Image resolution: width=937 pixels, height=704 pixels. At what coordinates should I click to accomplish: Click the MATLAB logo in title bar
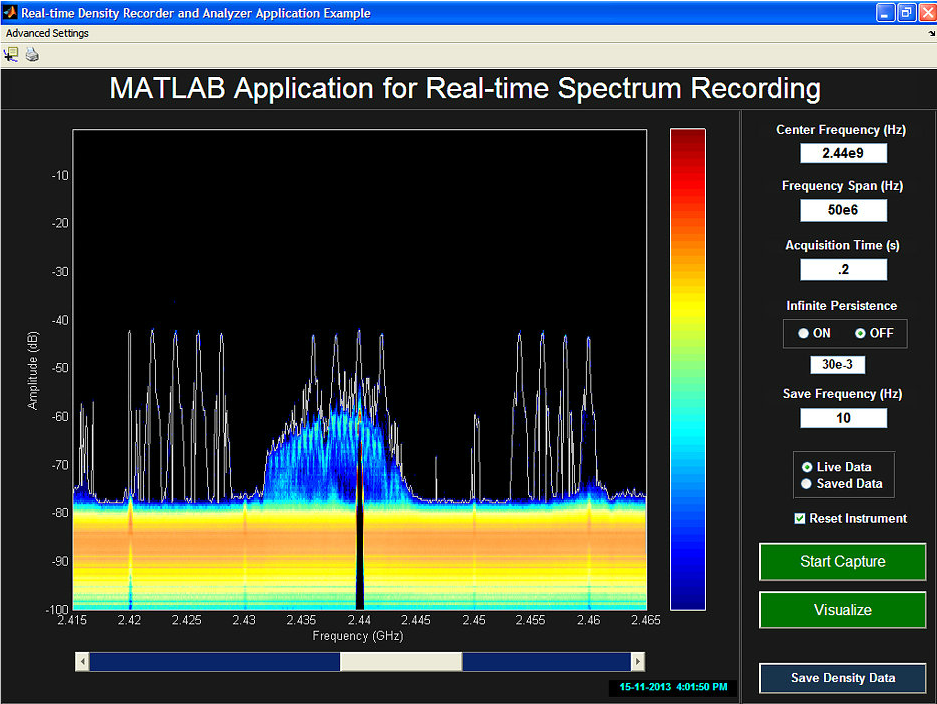(x=10, y=13)
